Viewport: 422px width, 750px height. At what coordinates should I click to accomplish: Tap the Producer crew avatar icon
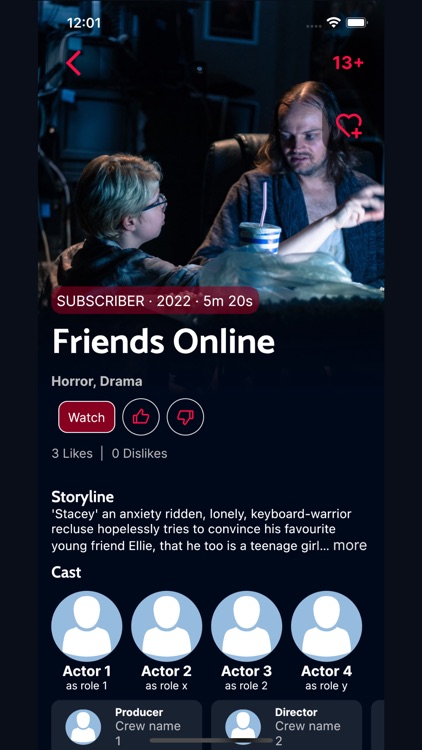point(83,727)
